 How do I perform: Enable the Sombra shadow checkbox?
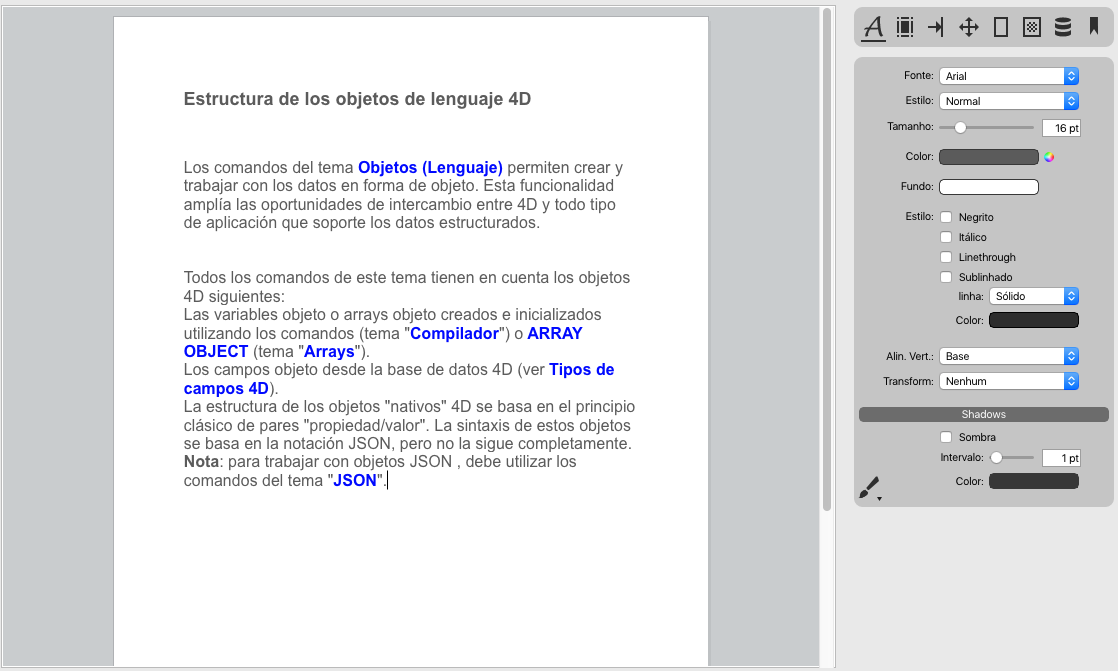click(946, 437)
